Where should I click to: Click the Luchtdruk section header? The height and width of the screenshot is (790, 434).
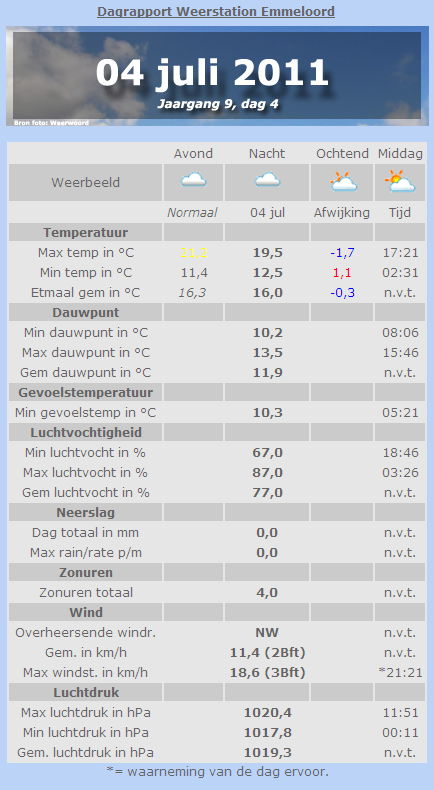click(x=86, y=692)
